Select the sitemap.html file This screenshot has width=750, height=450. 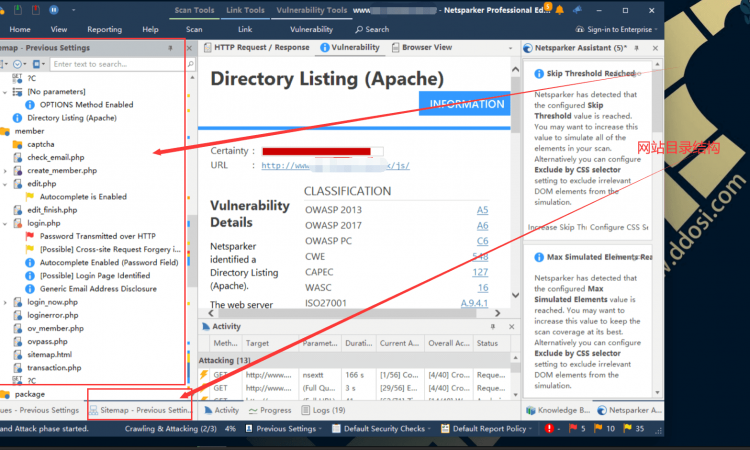tap(49, 354)
